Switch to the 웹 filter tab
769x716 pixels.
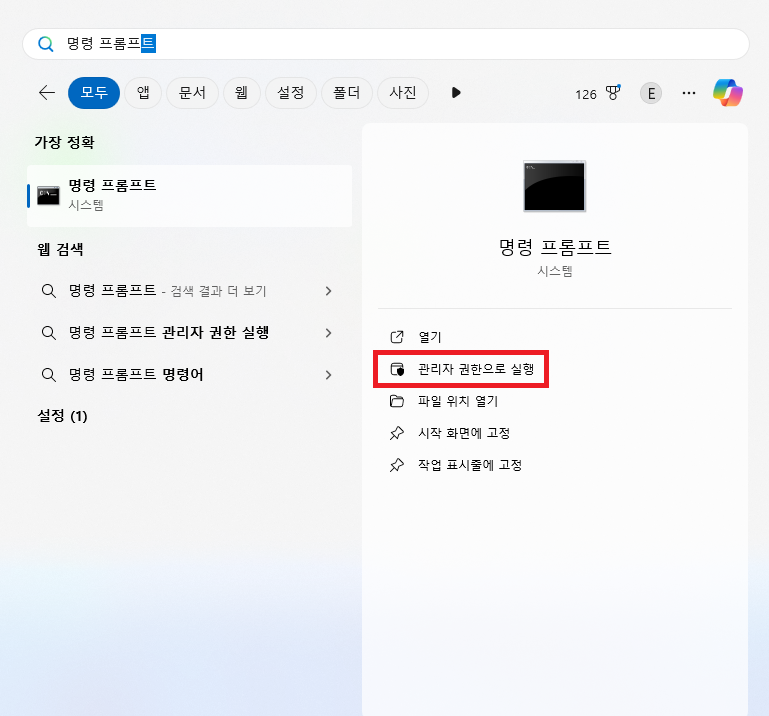click(241, 93)
